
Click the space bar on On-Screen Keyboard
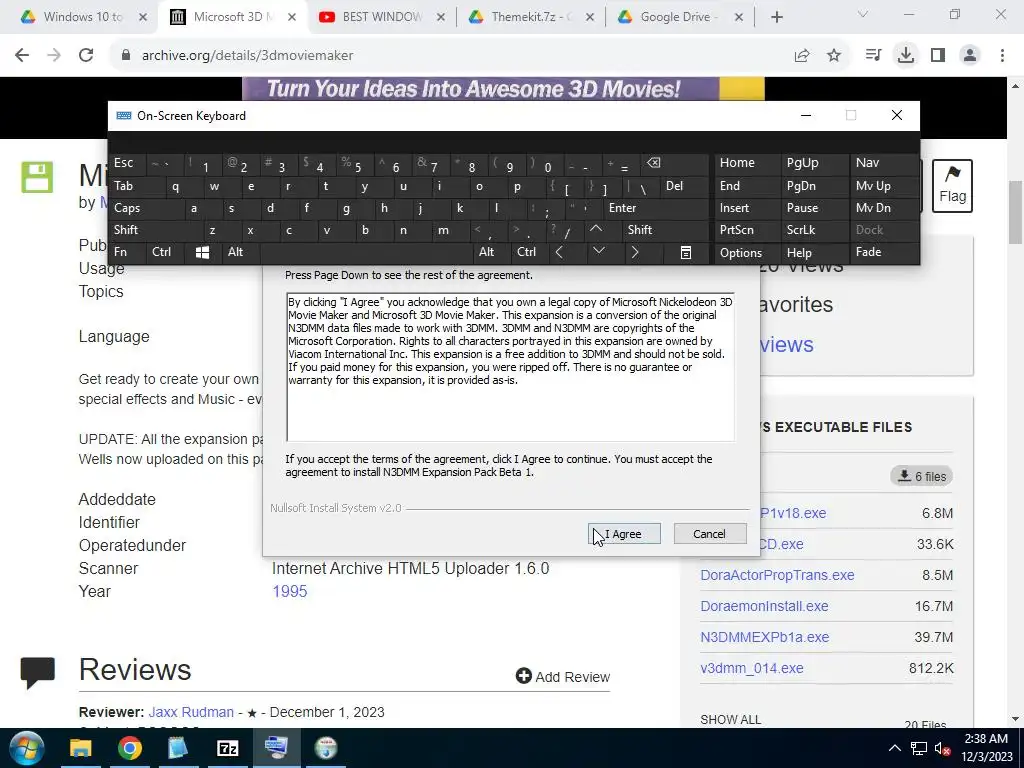[368, 252]
